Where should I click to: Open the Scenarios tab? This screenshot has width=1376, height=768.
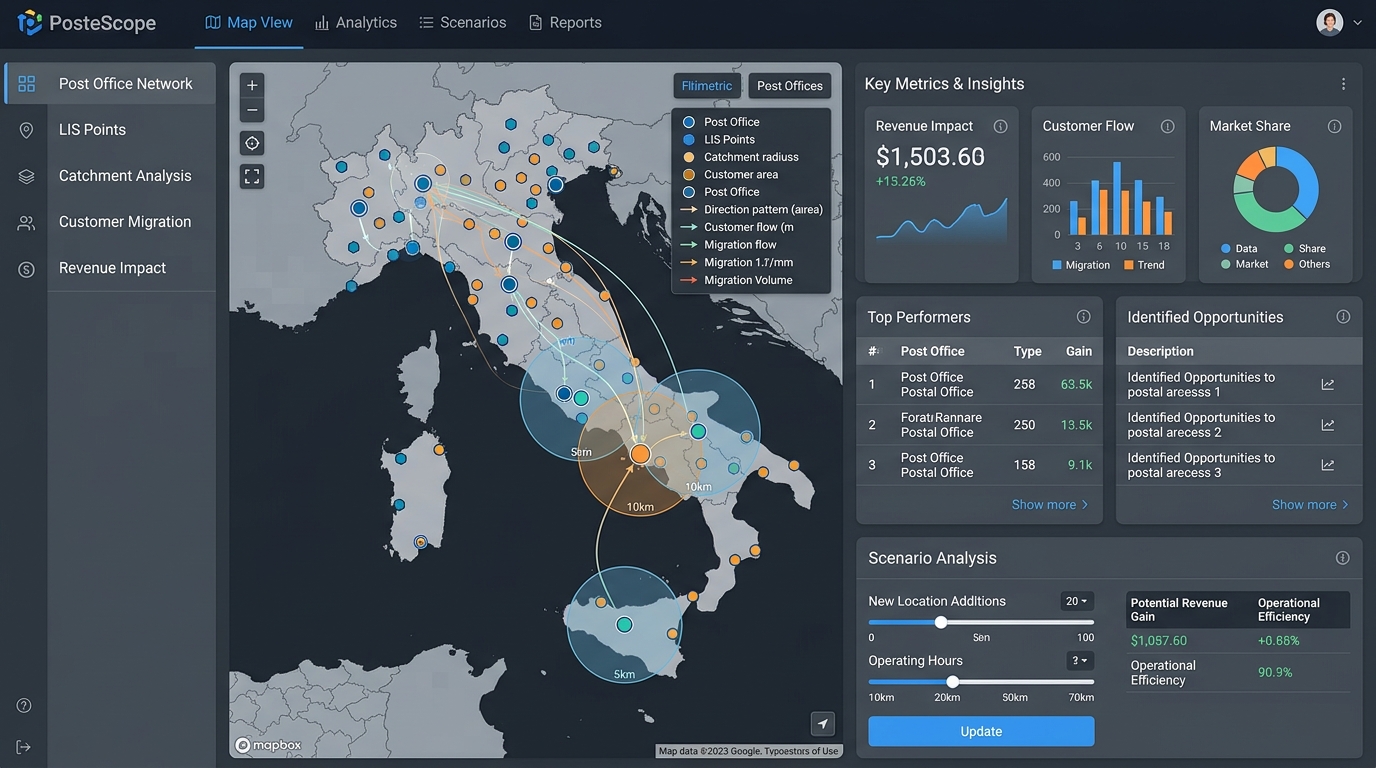click(x=462, y=22)
